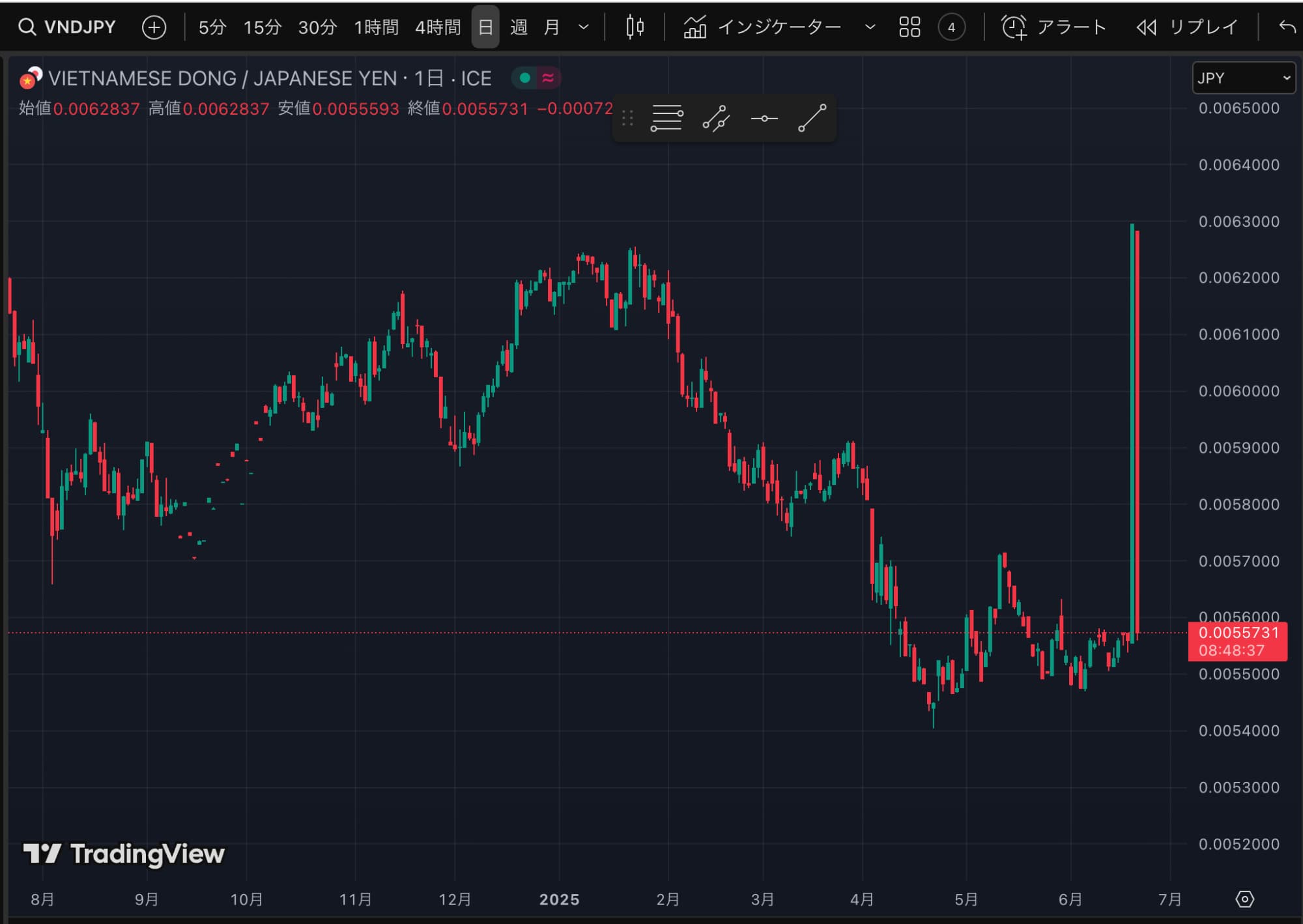Select the diagonal trend line tool
The width and height of the screenshot is (1303, 924).
812,119
